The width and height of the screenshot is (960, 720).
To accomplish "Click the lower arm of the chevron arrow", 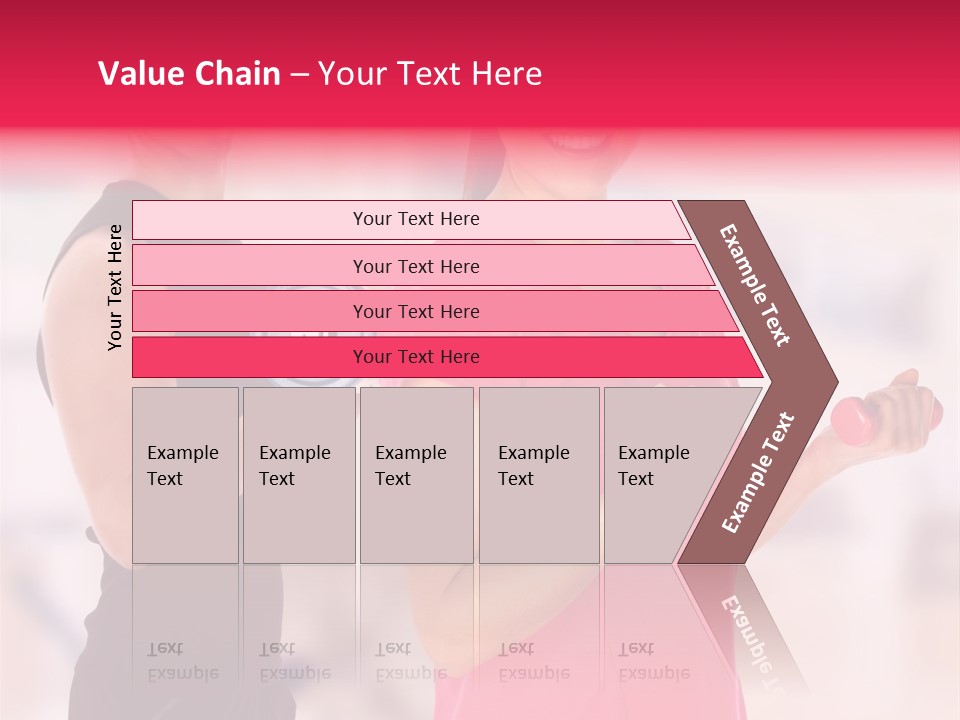I will (757, 473).
